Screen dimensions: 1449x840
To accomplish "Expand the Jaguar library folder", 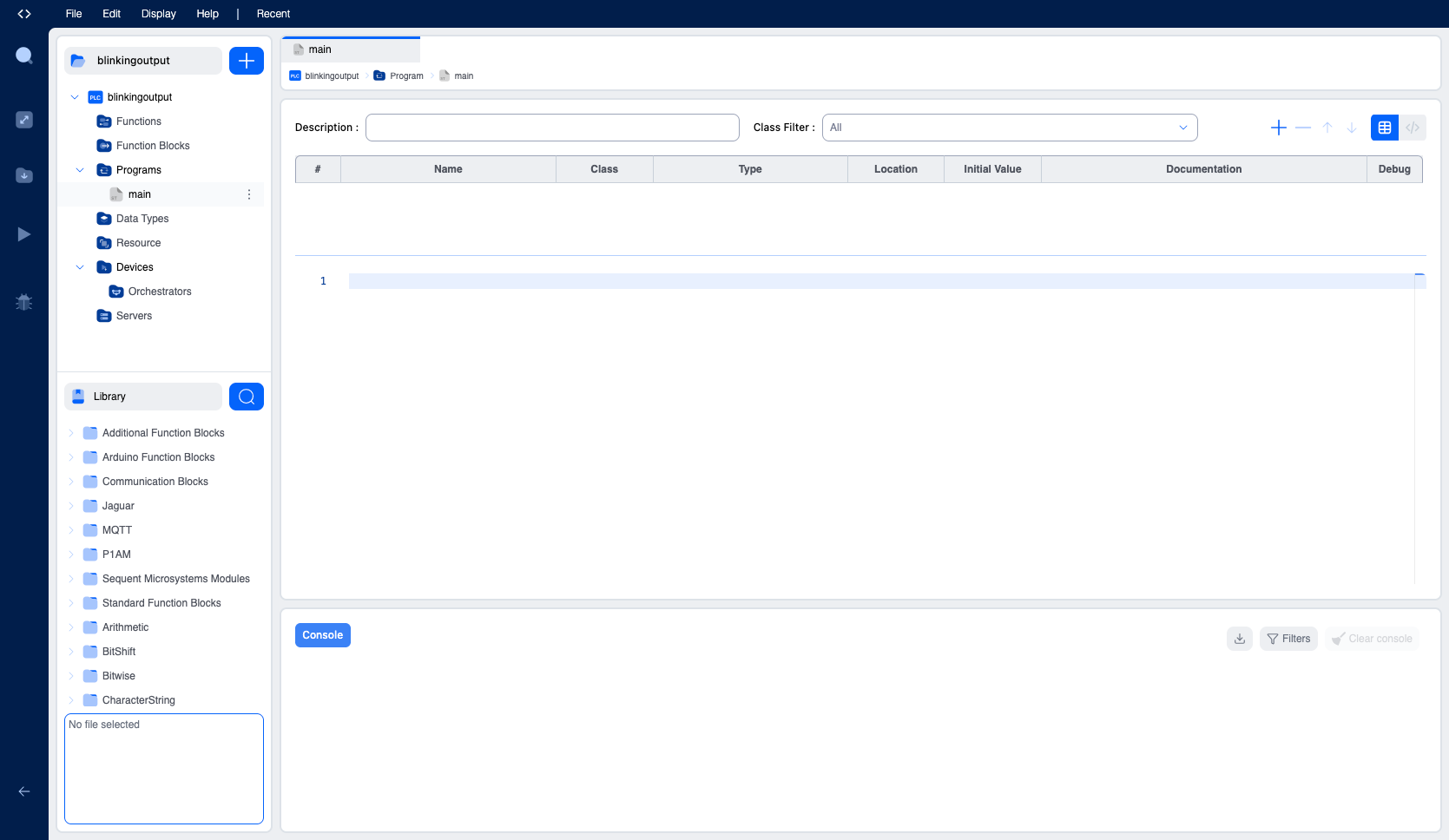I will tap(71, 506).
